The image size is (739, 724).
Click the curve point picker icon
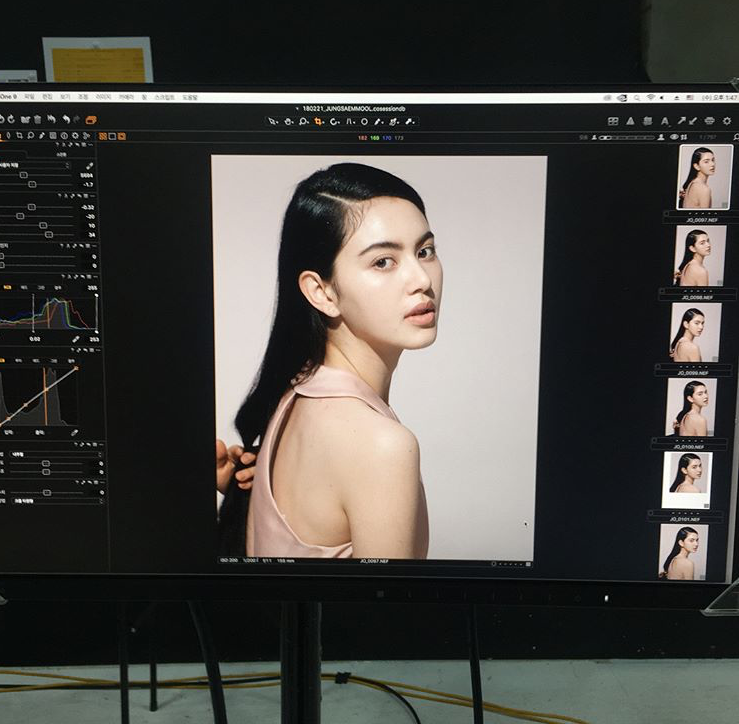tap(74, 432)
